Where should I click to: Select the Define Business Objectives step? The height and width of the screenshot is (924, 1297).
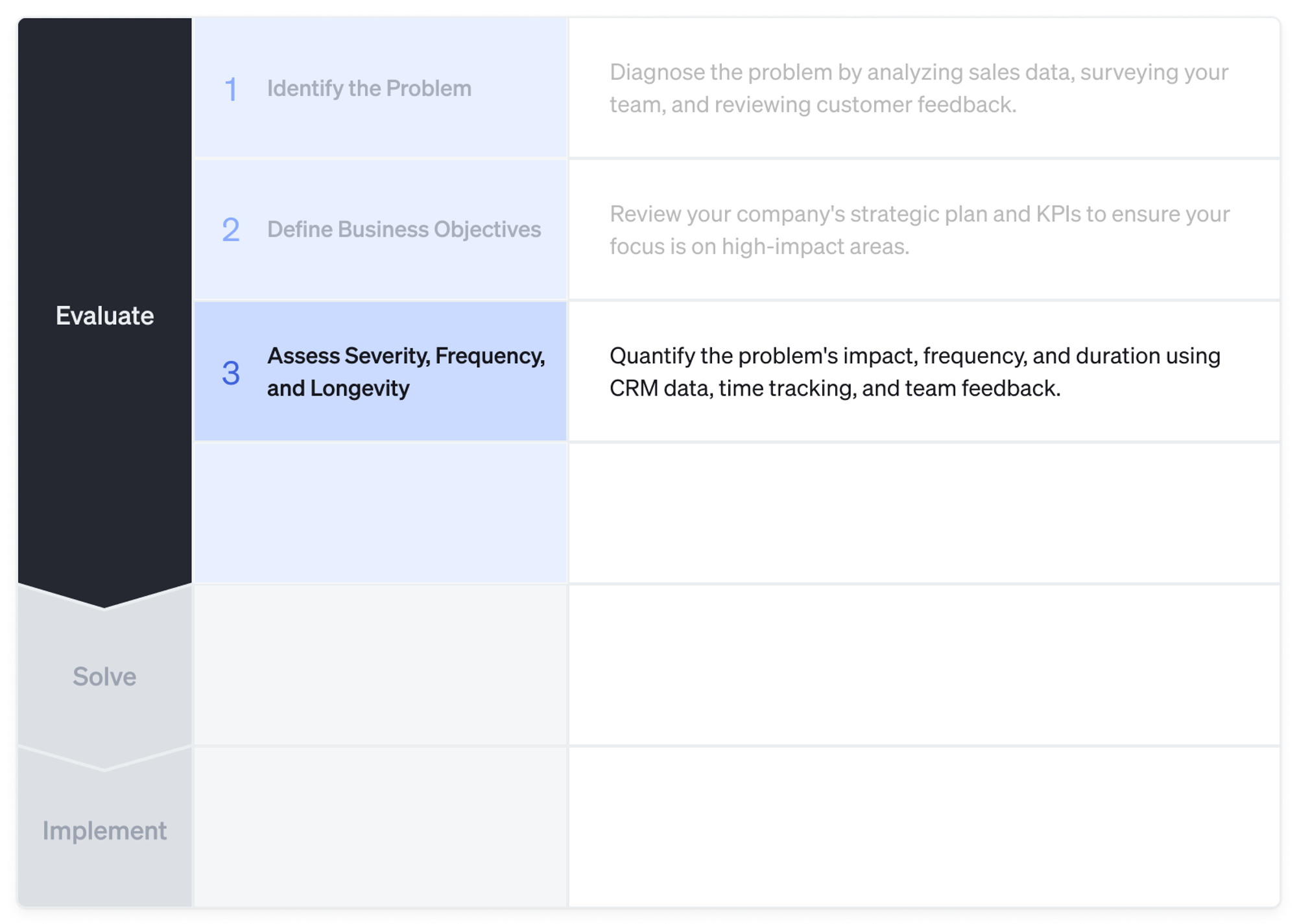tap(403, 230)
